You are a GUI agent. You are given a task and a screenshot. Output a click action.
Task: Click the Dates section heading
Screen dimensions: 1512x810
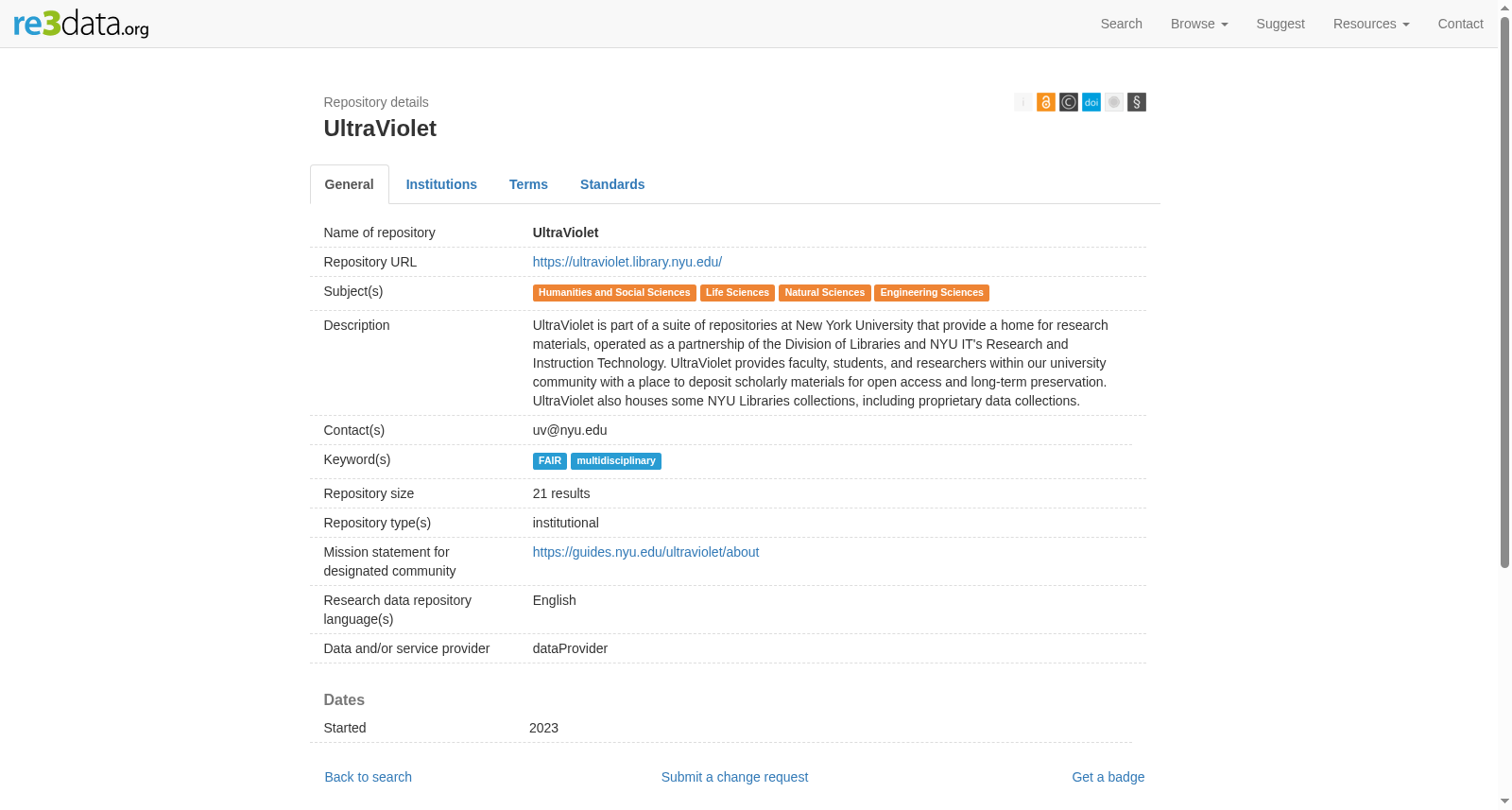click(x=344, y=700)
